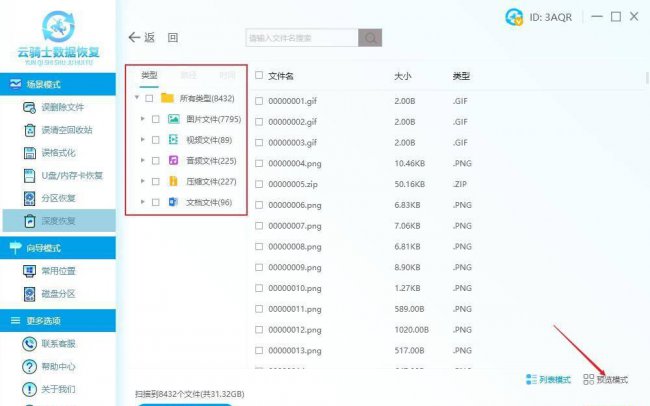The height and width of the screenshot is (406, 650).
Task: Expand the 文档文件 tree arrow
Action: 143,202
